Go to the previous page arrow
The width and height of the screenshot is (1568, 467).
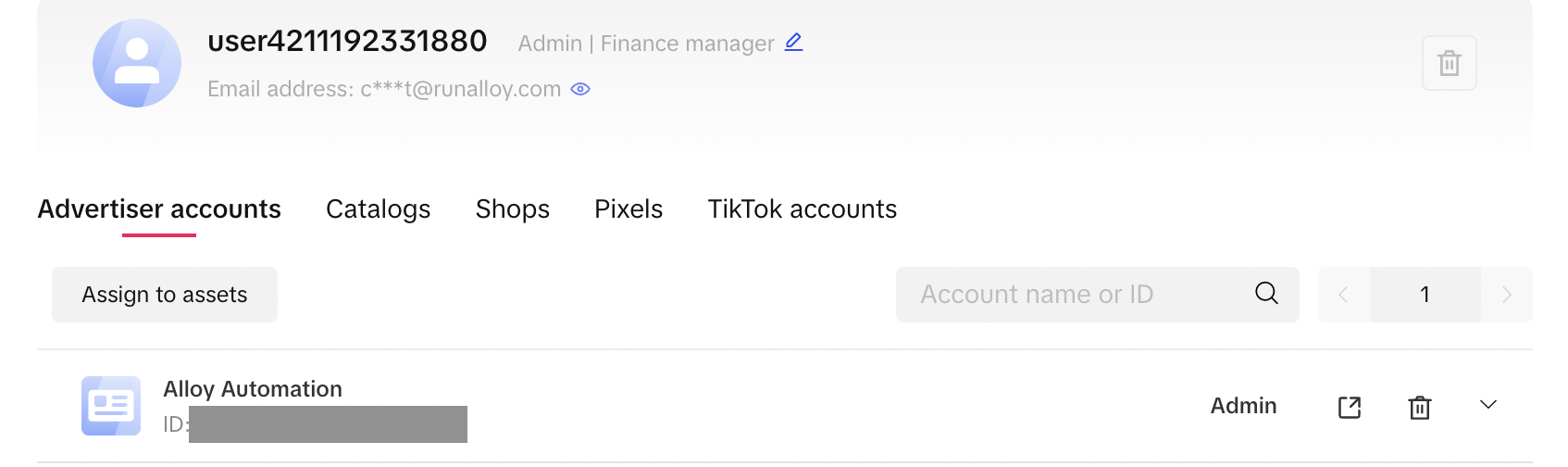(x=1343, y=295)
